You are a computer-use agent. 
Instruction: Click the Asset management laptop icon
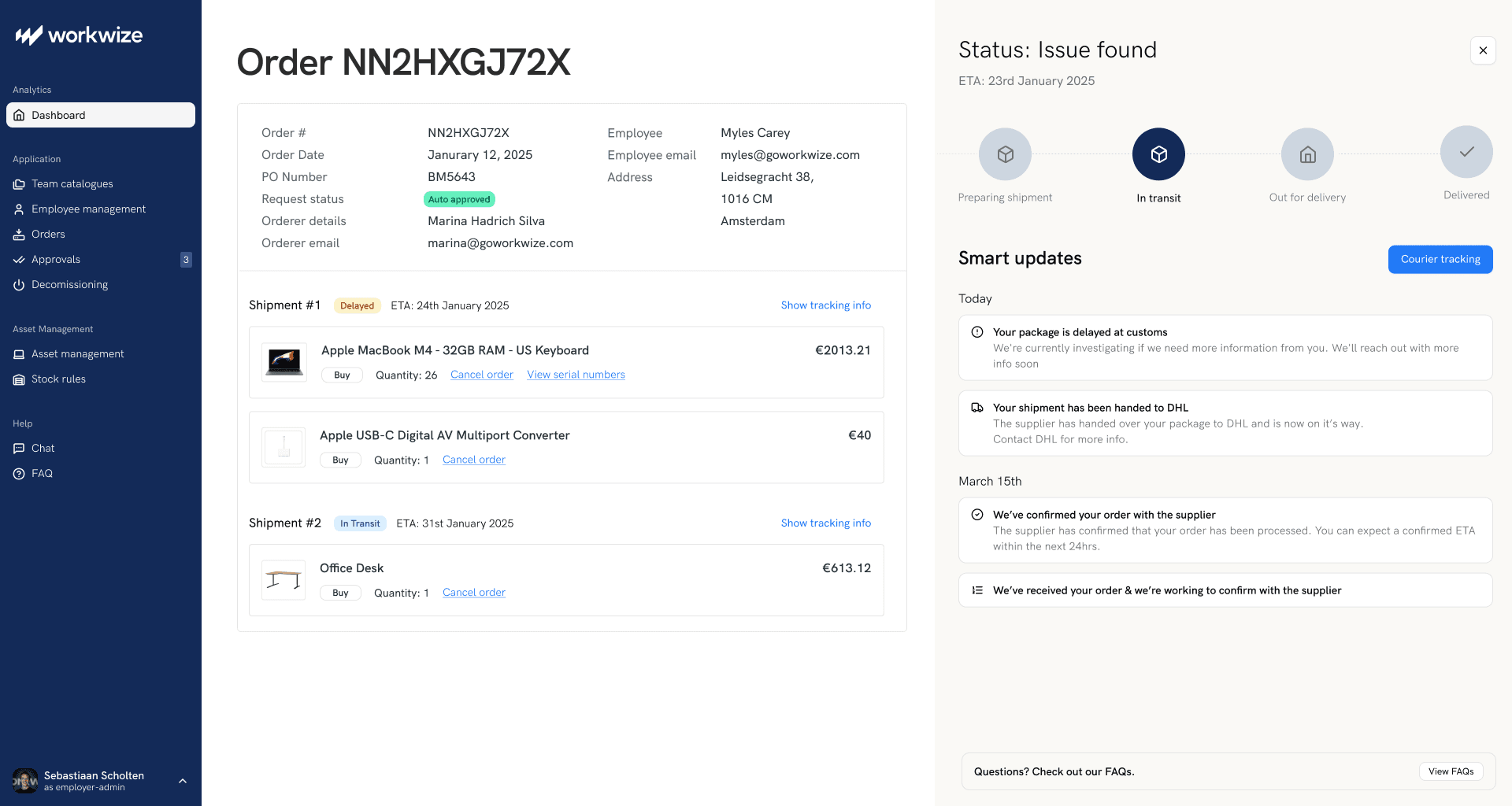19,354
